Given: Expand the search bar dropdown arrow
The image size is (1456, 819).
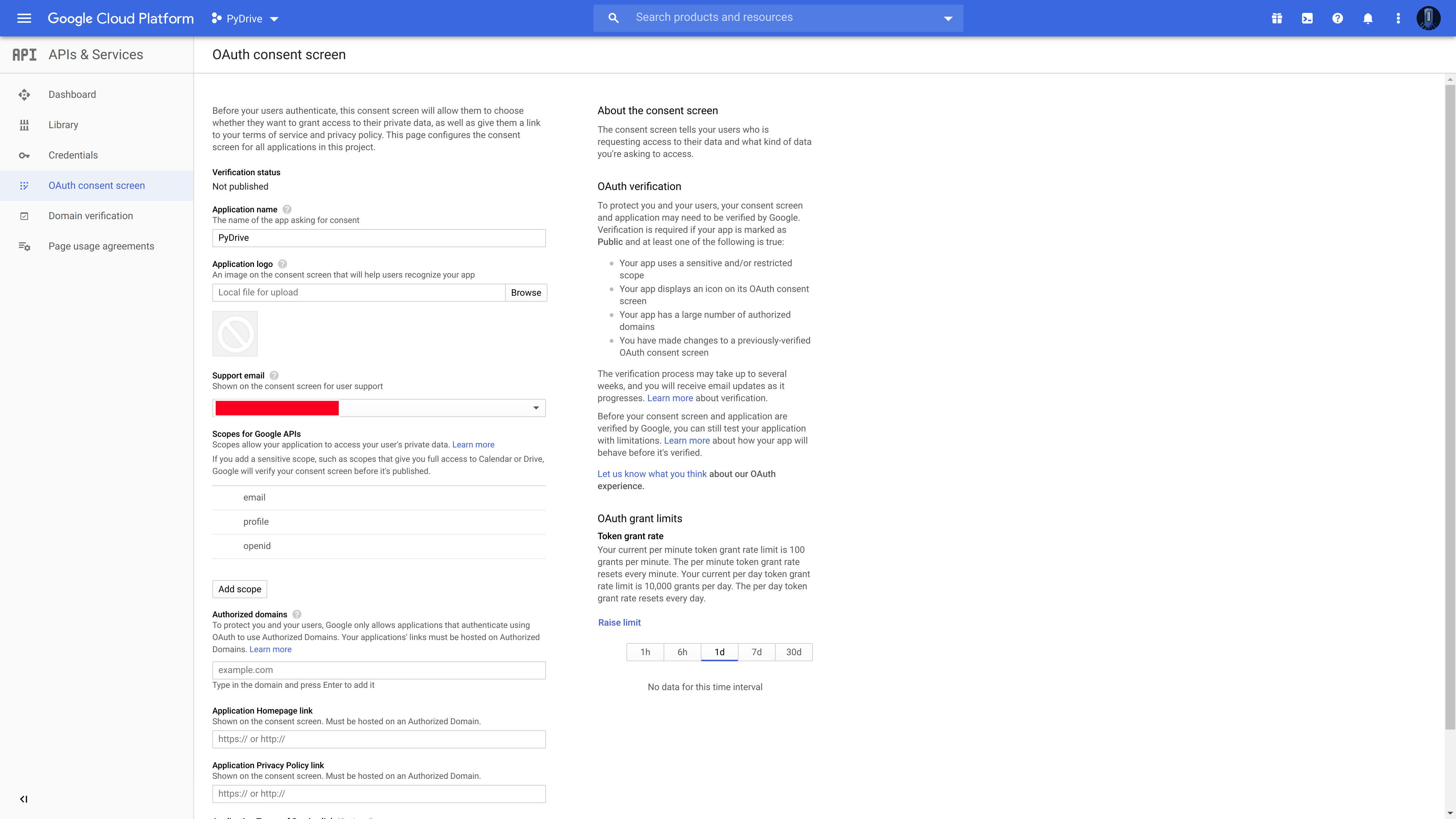Looking at the screenshot, I should click(x=948, y=19).
